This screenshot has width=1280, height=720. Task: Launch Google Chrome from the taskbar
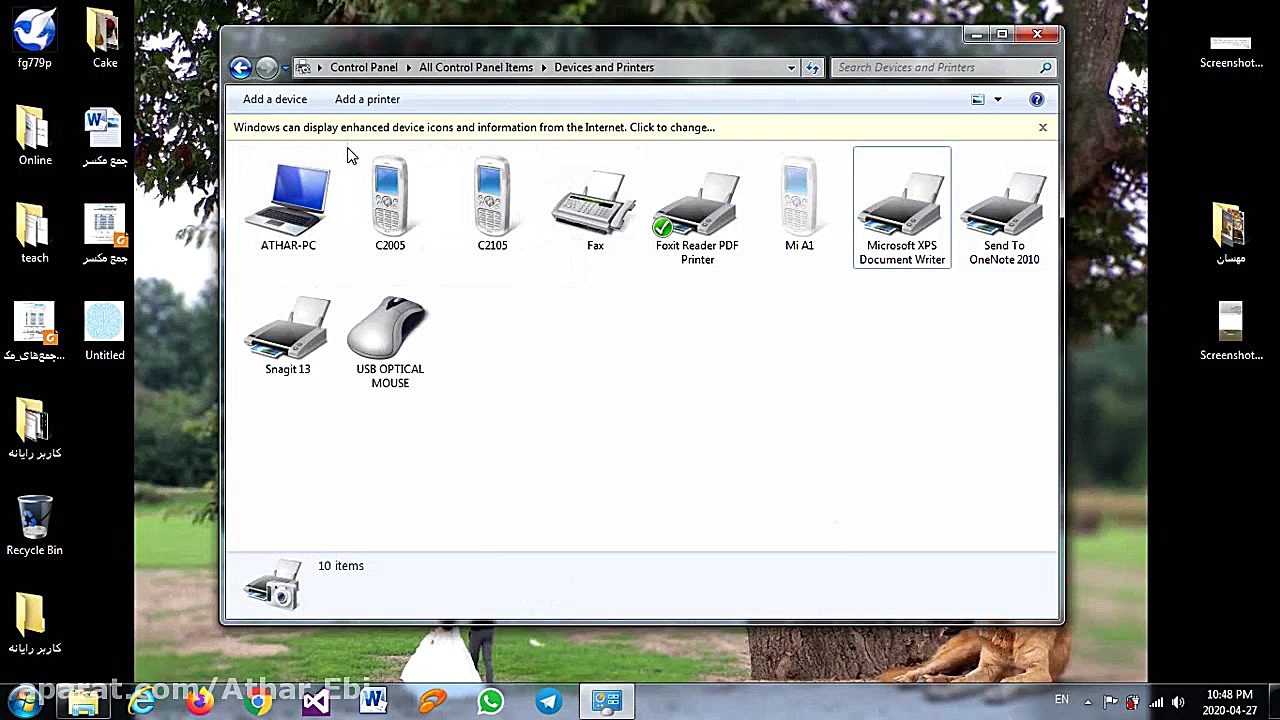[258, 702]
